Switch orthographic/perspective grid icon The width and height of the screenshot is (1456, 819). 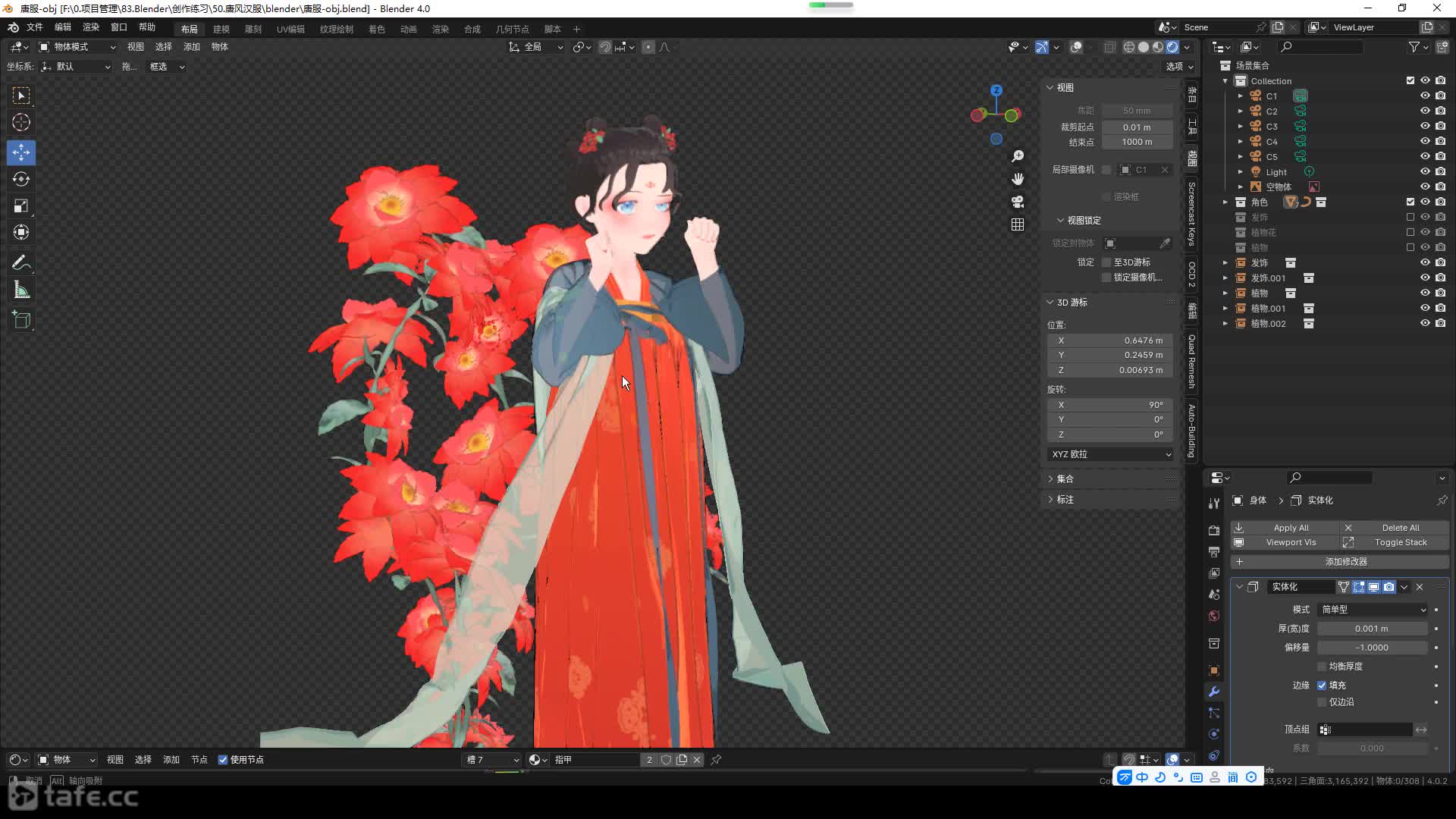1018,224
